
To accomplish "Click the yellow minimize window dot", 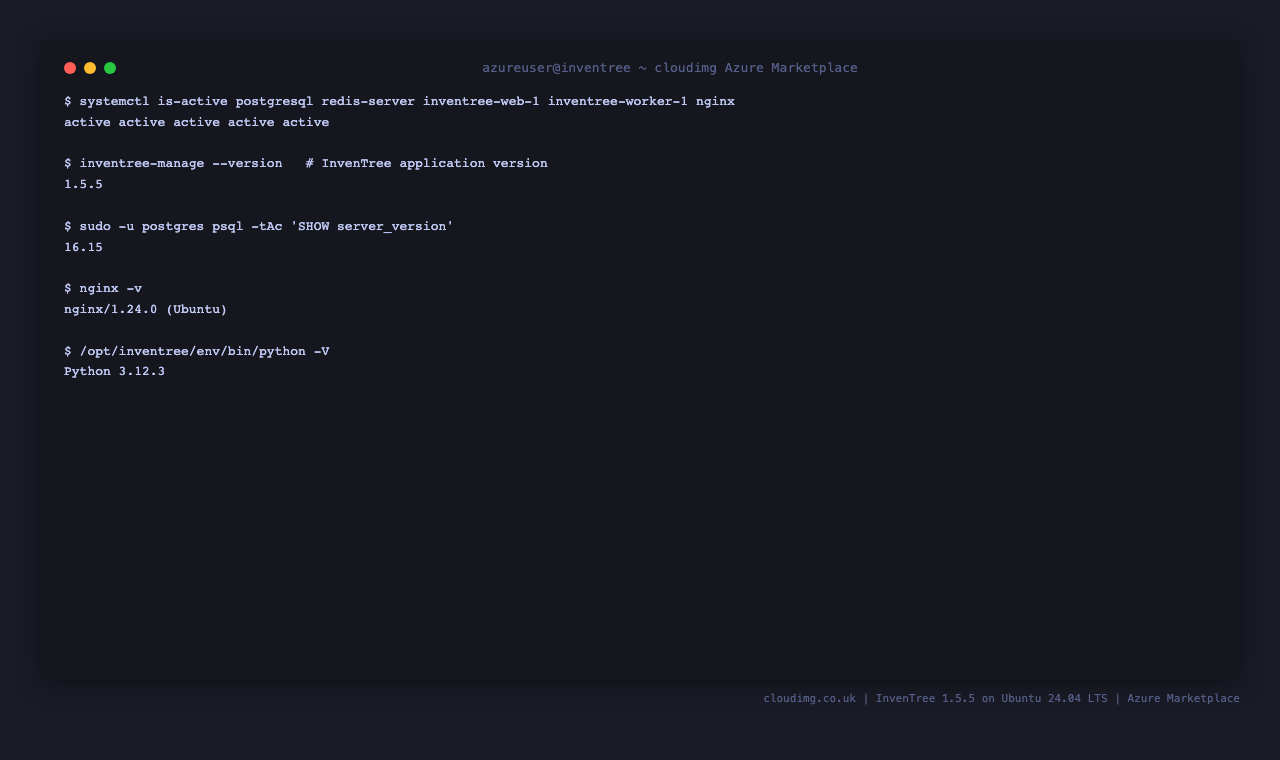I will 90,68.
